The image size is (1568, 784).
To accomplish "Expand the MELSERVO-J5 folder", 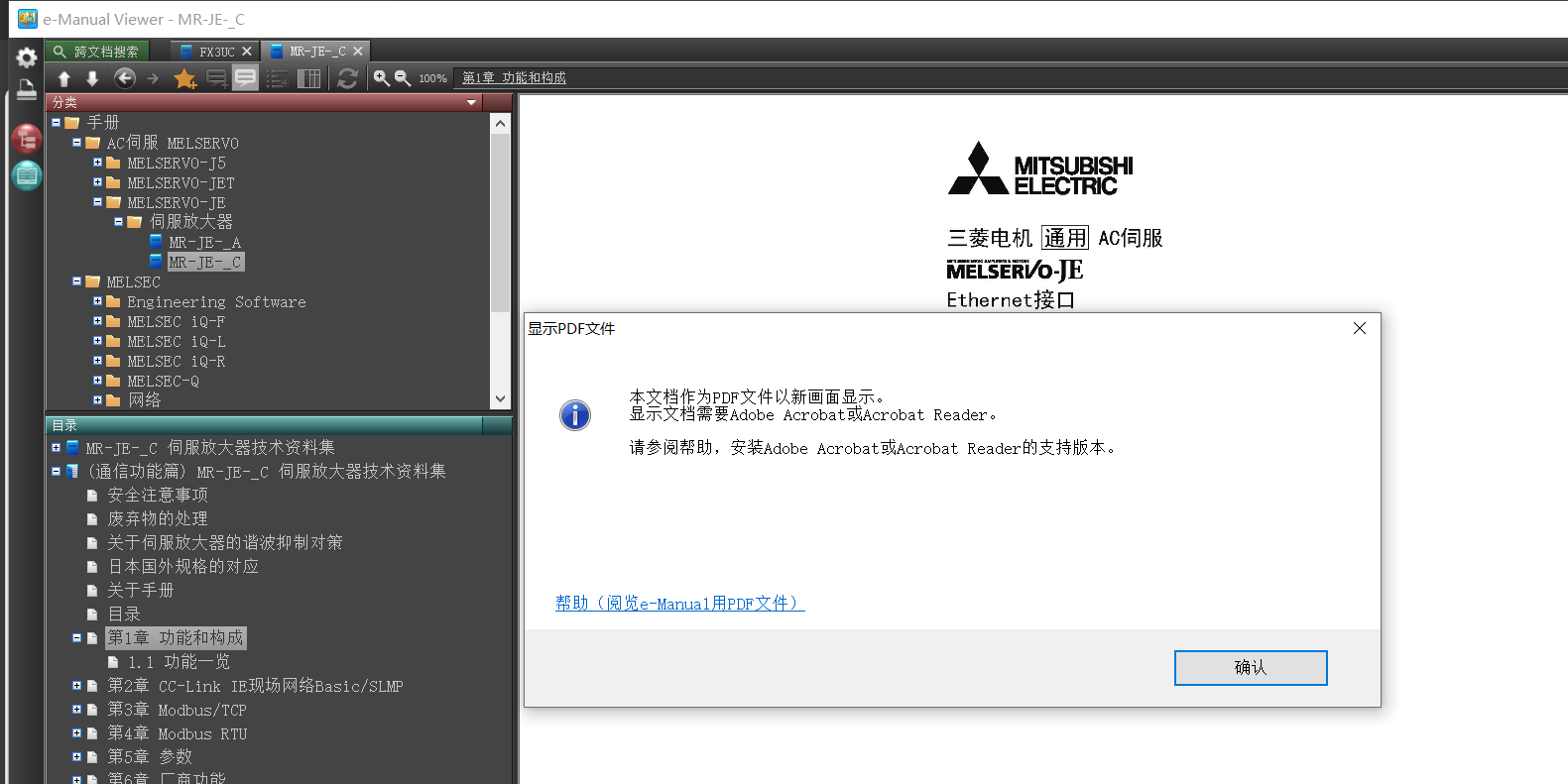I will [97, 163].
